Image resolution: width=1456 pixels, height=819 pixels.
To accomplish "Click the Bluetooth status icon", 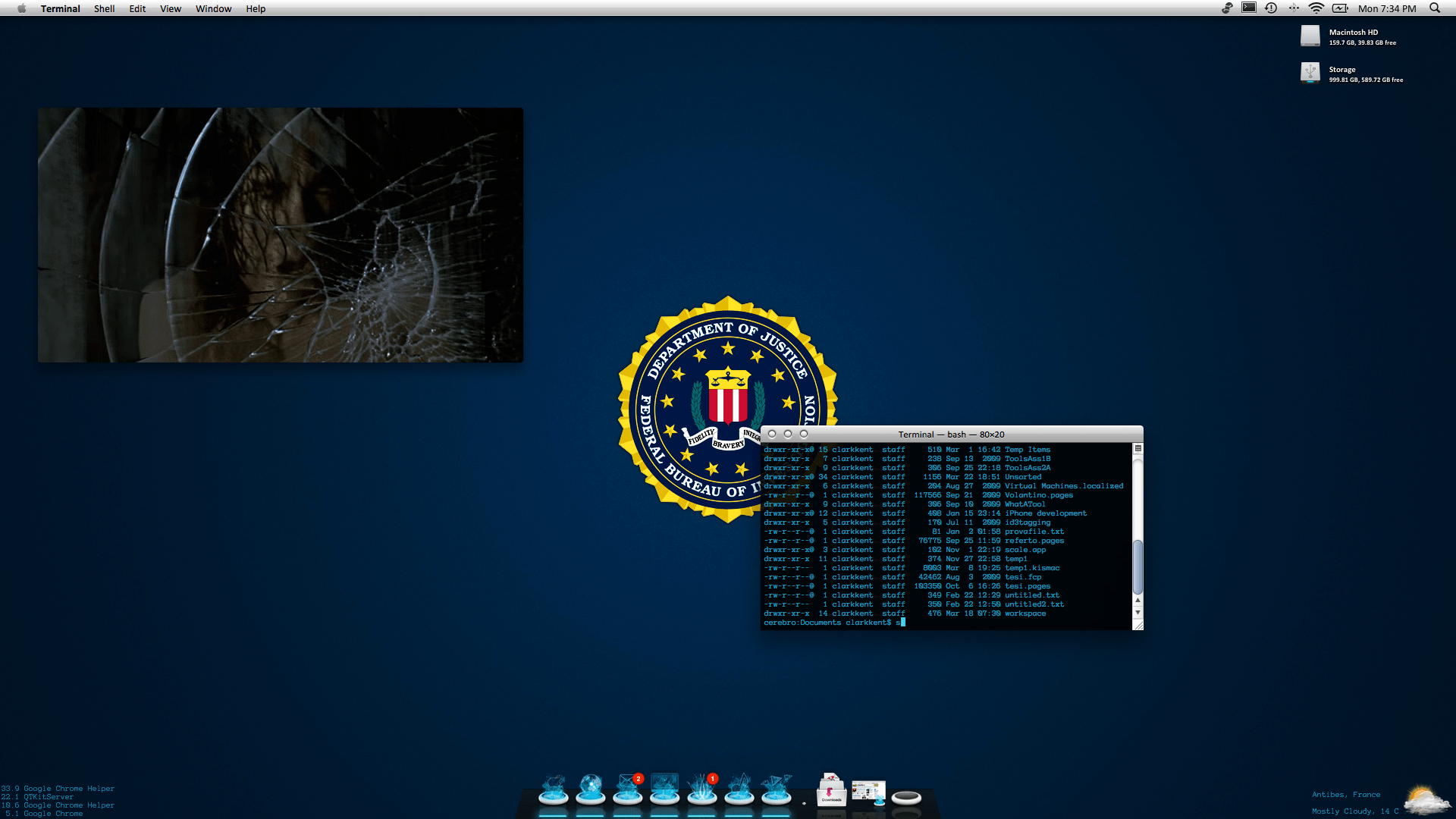I will pos(1294,8).
